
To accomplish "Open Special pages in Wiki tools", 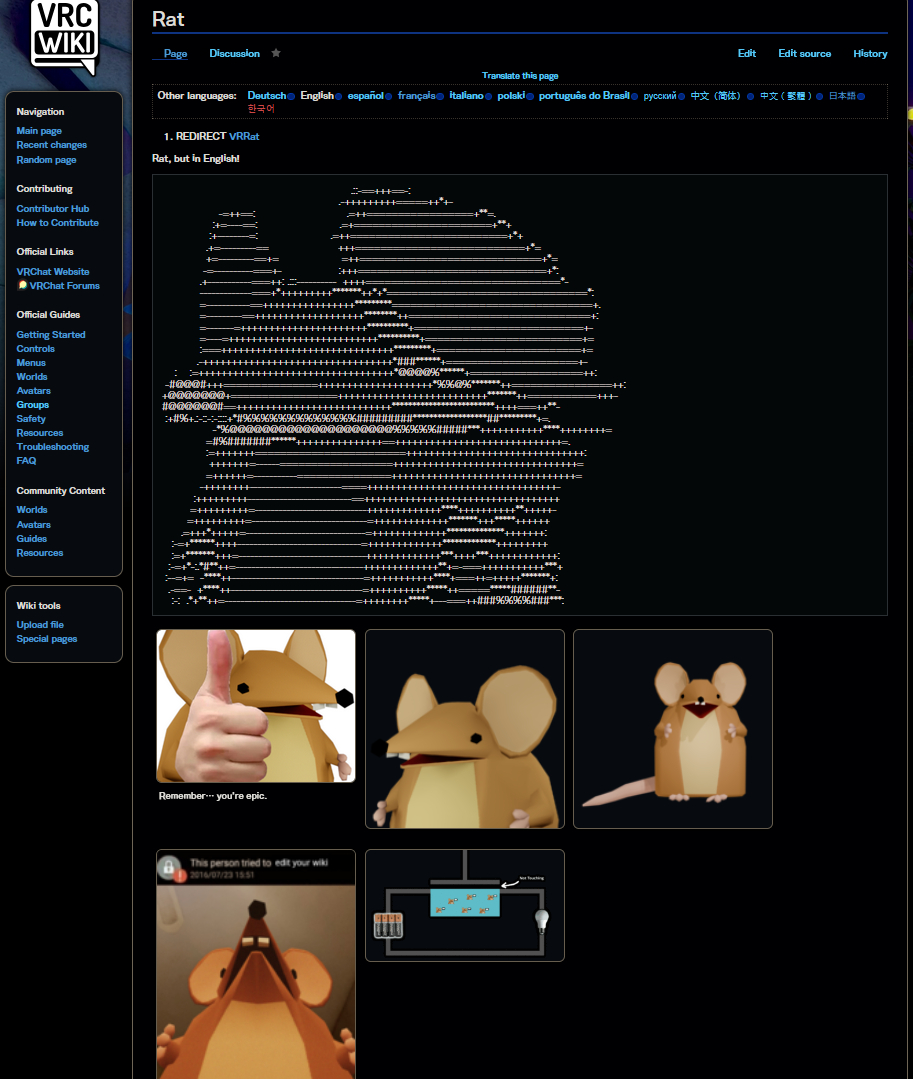I will 46,639.
